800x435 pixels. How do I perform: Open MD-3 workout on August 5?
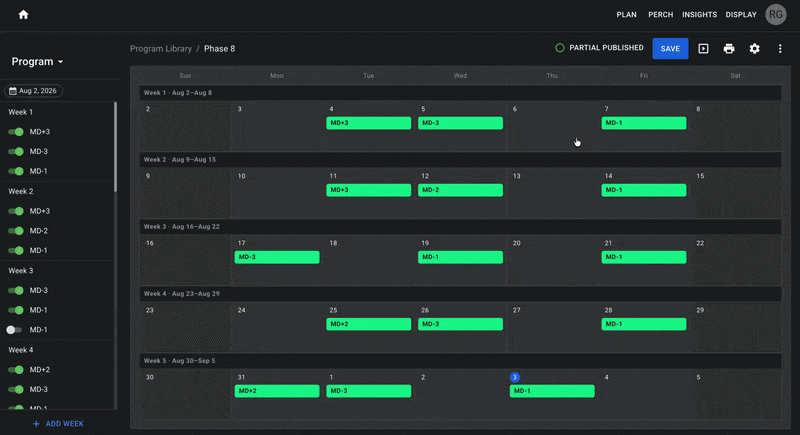point(460,123)
